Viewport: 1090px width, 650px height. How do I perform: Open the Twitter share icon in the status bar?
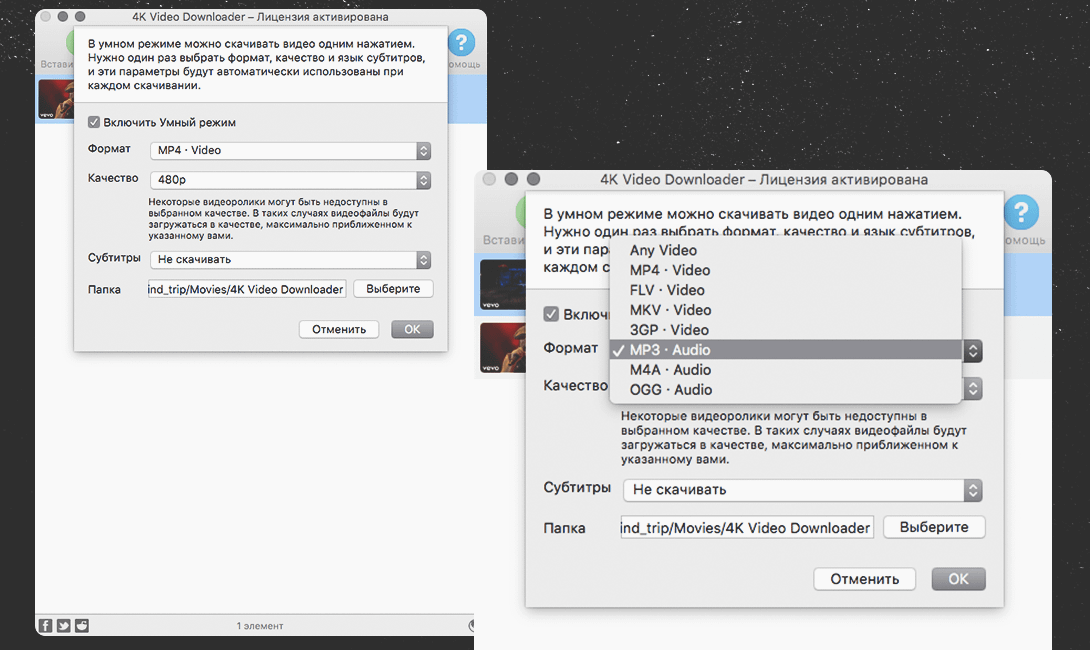click(63, 626)
